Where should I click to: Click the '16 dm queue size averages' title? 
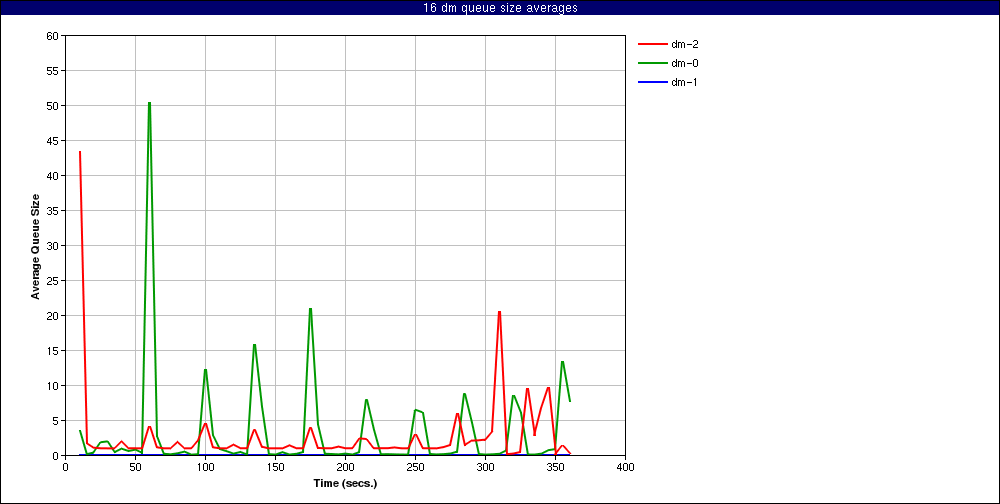[500, 8]
